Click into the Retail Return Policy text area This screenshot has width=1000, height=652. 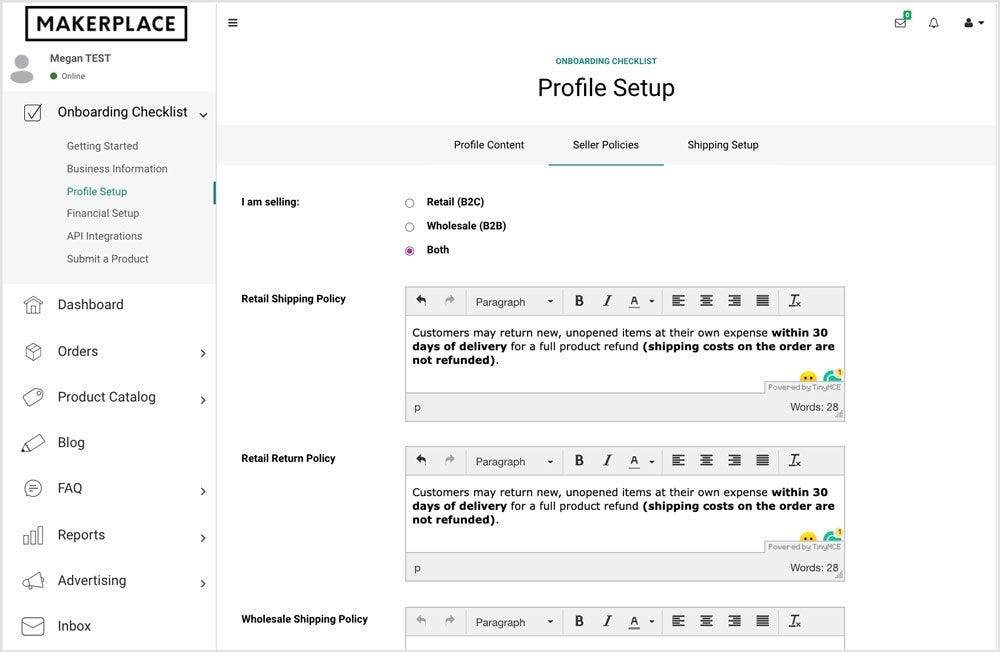click(x=625, y=514)
